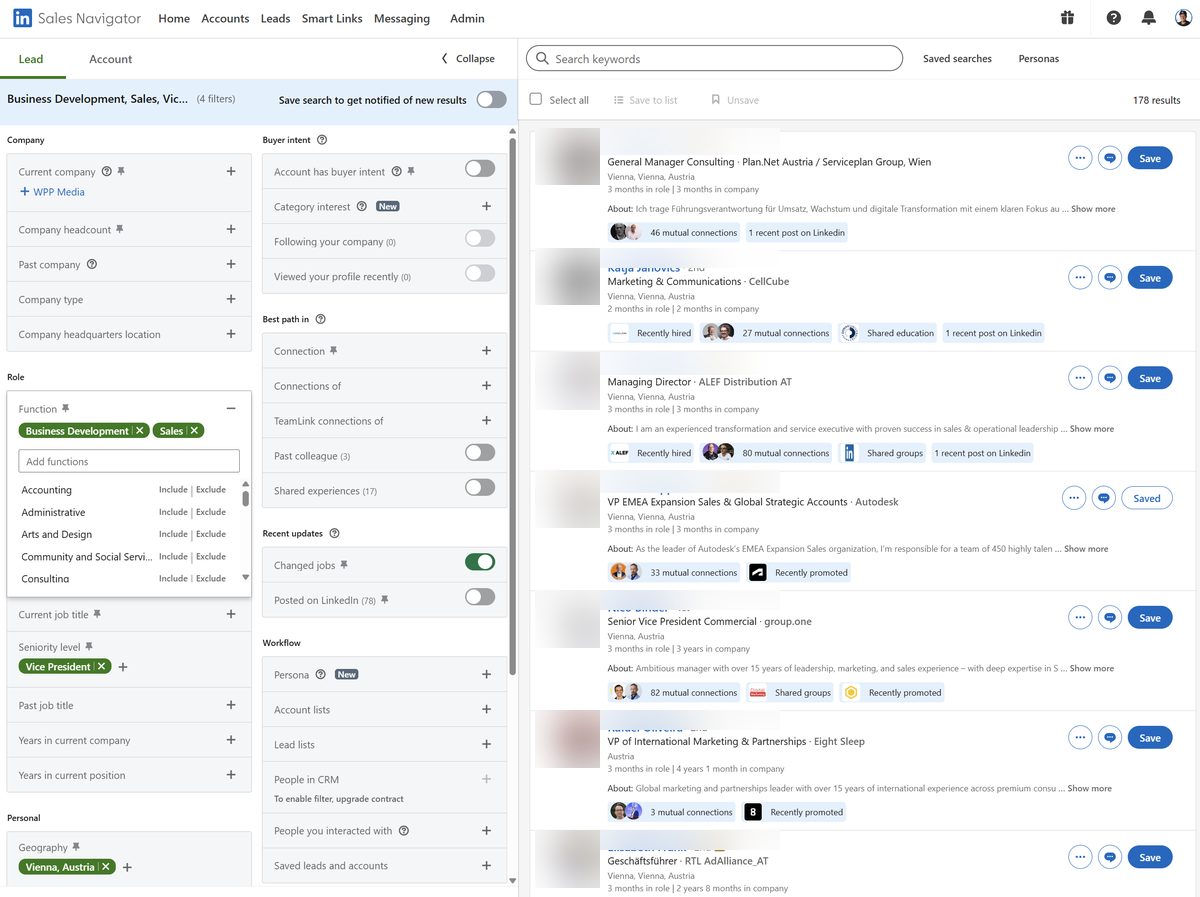Remove the Vienna, Austria geography tag
The width and height of the screenshot is (1200, 897).
tap(106, 867)
